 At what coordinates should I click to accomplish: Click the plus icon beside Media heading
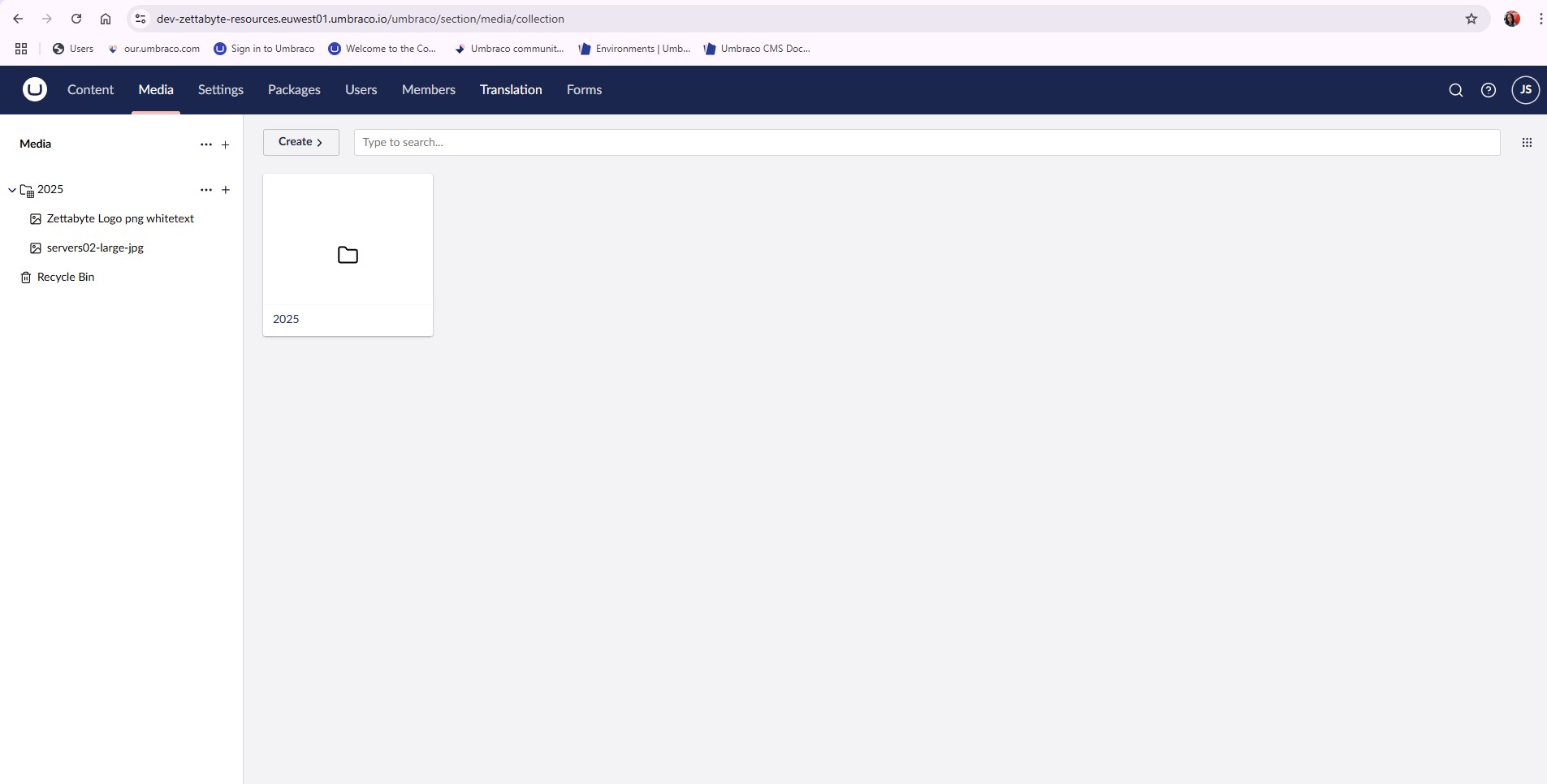pos(226,144)
